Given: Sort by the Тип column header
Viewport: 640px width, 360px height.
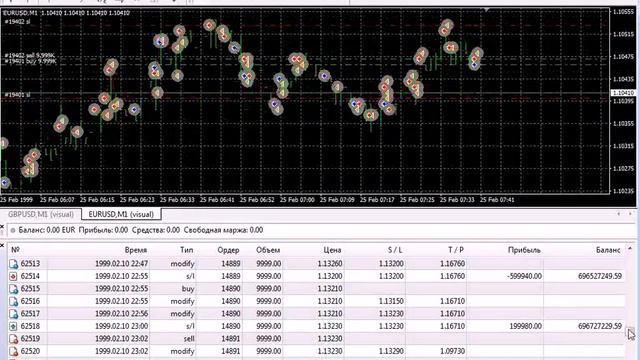Looking at the screenshot, I should 187,250.
